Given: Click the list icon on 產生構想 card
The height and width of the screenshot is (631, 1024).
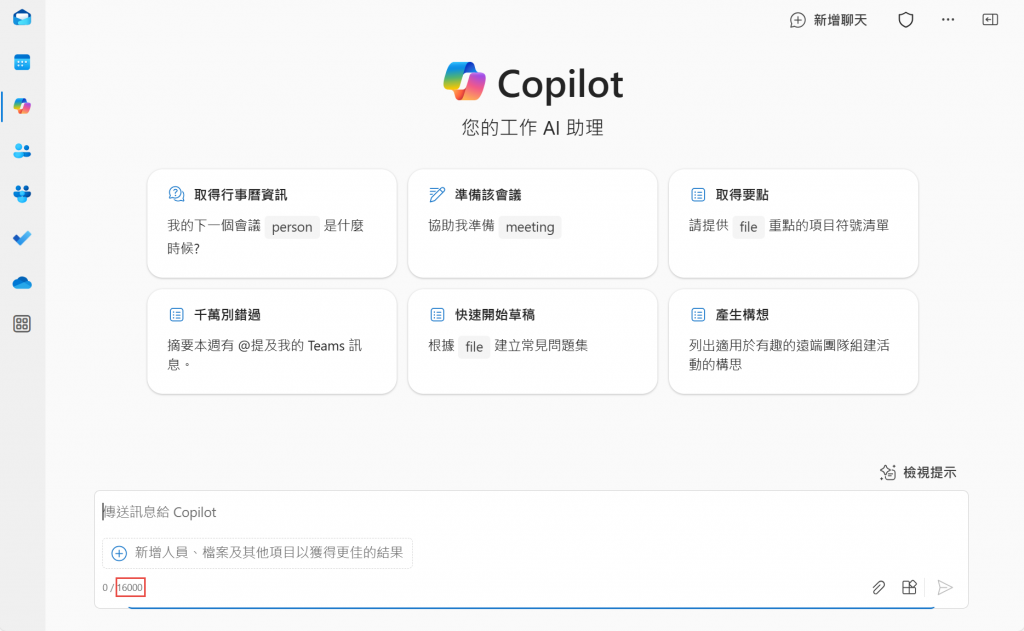Looking at the screenshot, I should point(698,315).
